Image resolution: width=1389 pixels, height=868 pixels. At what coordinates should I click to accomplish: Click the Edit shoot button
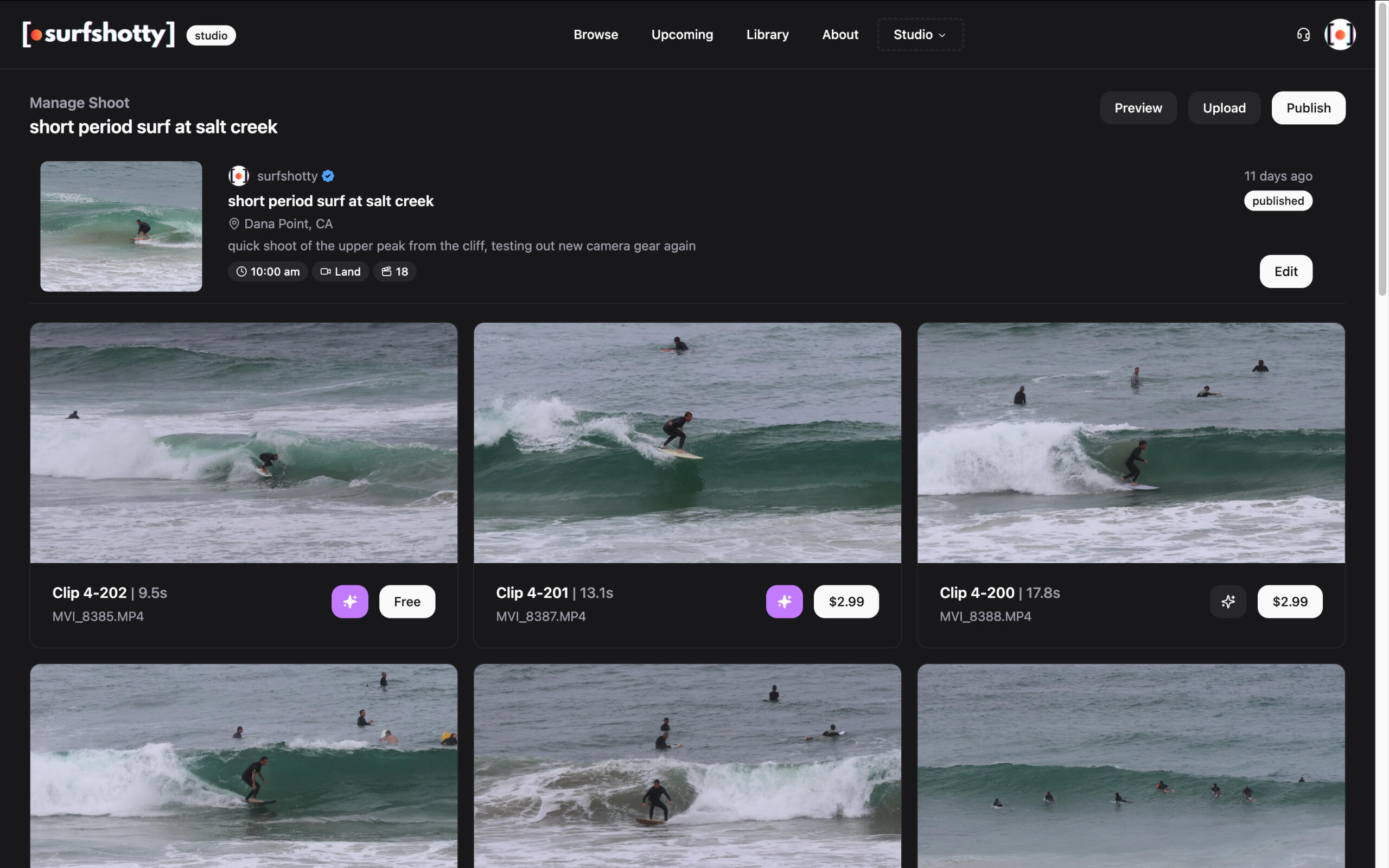[x=1285, y=272]
